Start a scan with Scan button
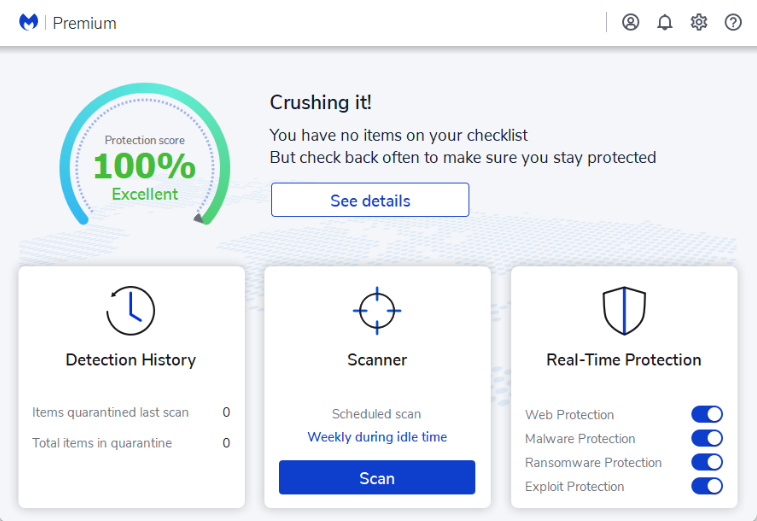 click(x=377, y=478)
